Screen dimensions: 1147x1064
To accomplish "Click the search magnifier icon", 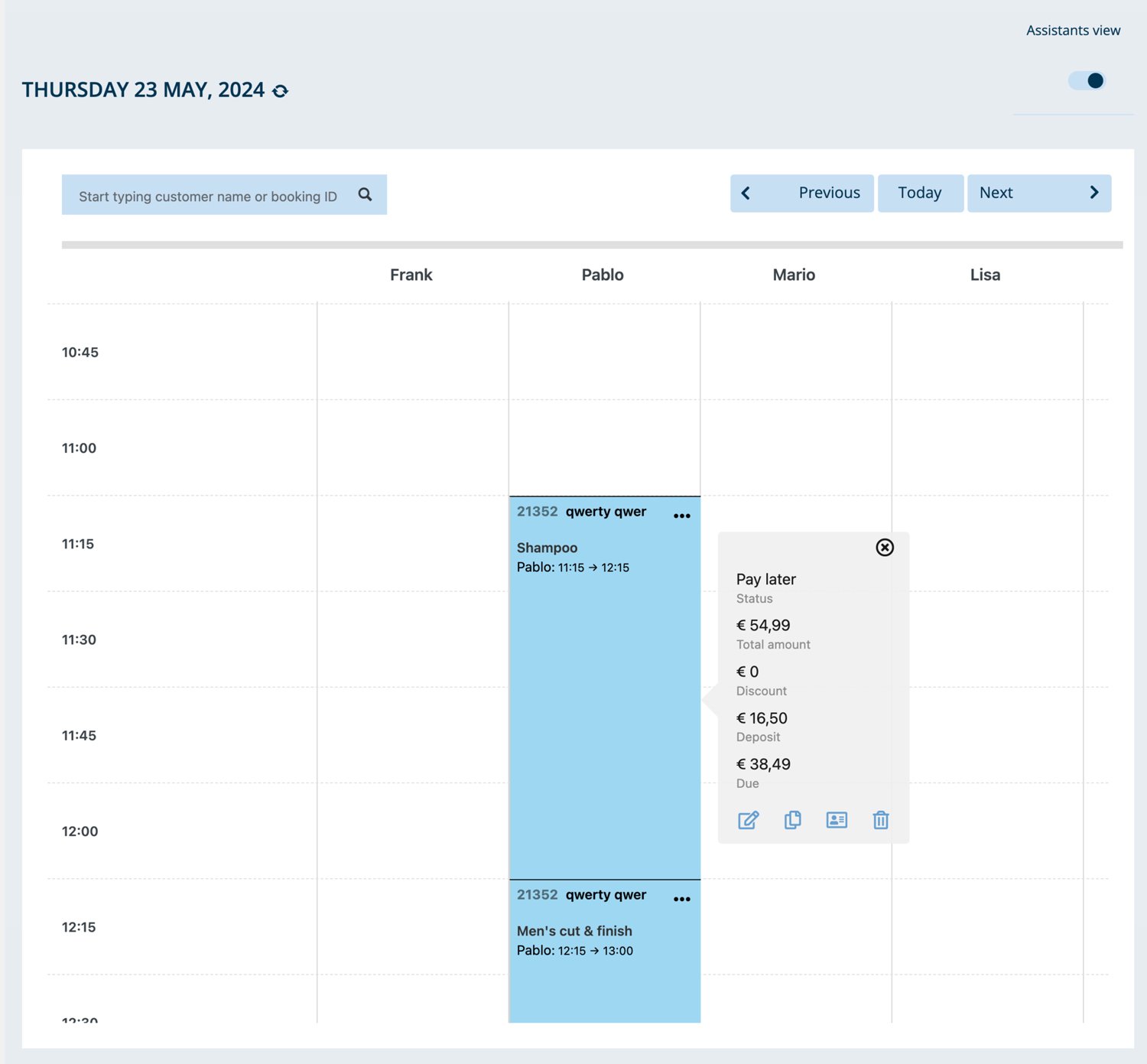I will pos(365,195).
